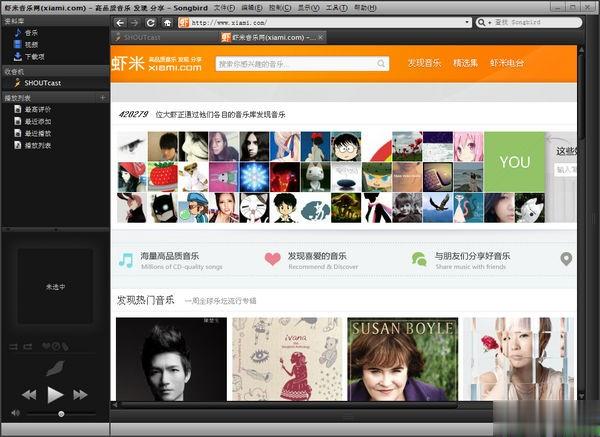Click the browser back arrow button

coord(120,23)
